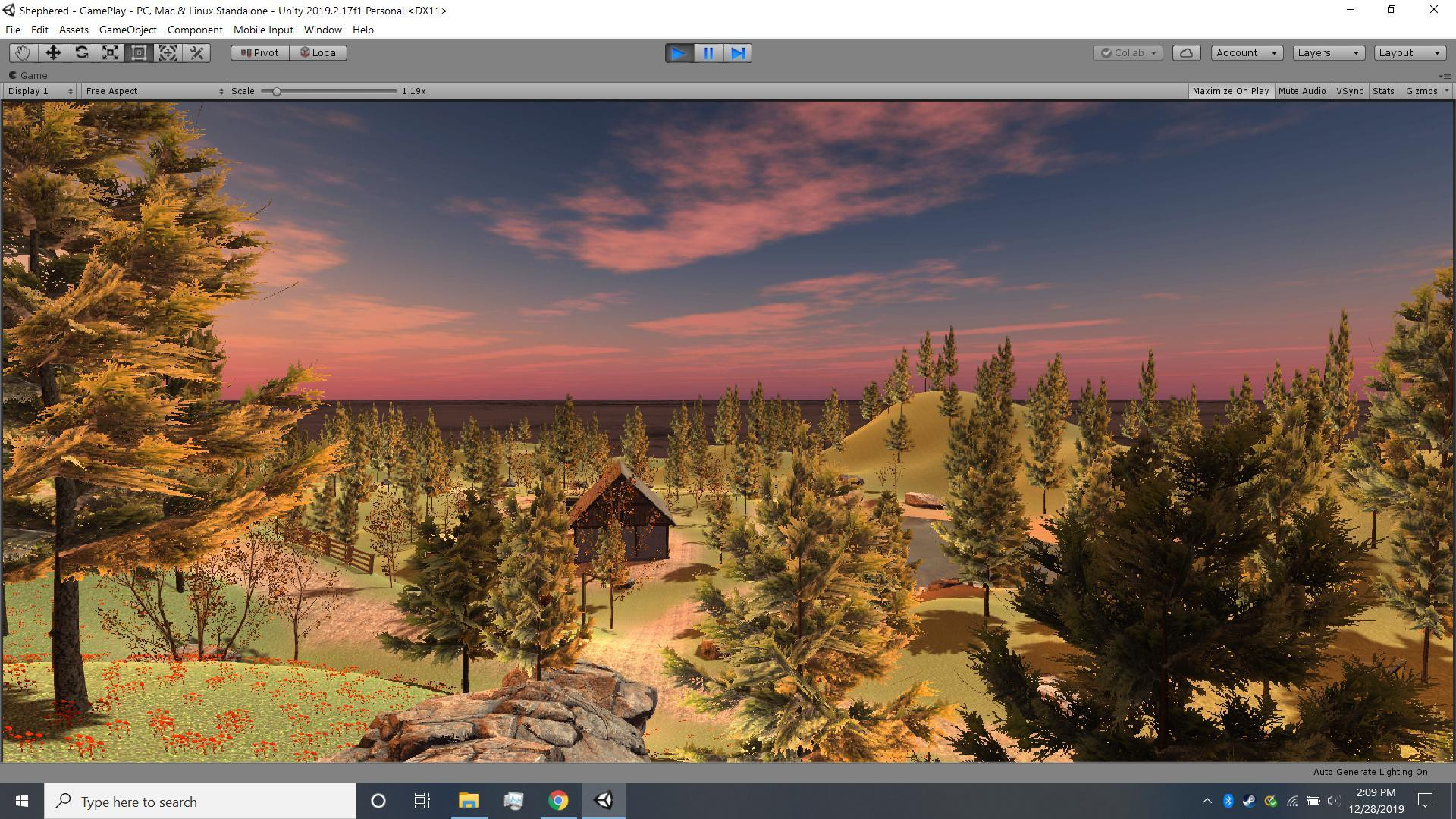The image size is (1456, 819).
Task: Select the Game tab
Action: tap(28, 75)
